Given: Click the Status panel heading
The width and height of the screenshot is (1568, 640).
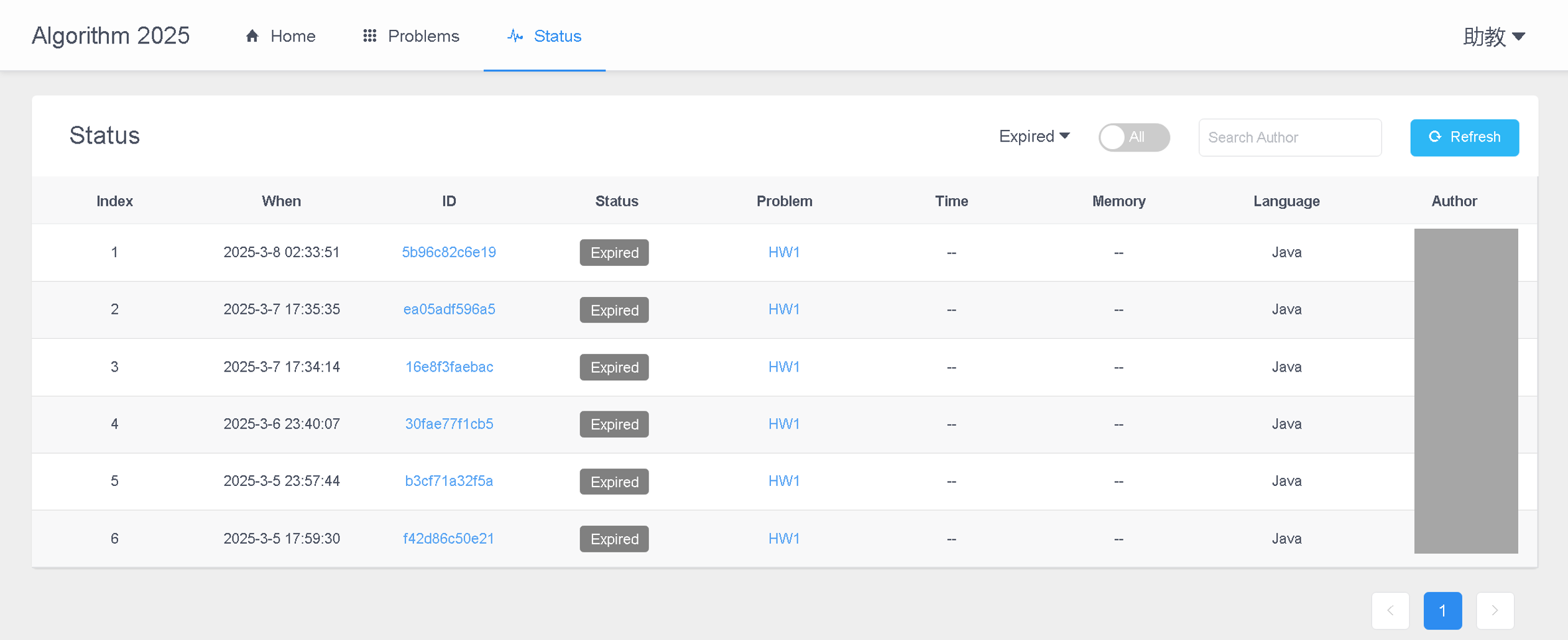Looking at the screenshot, I should 104,135.
